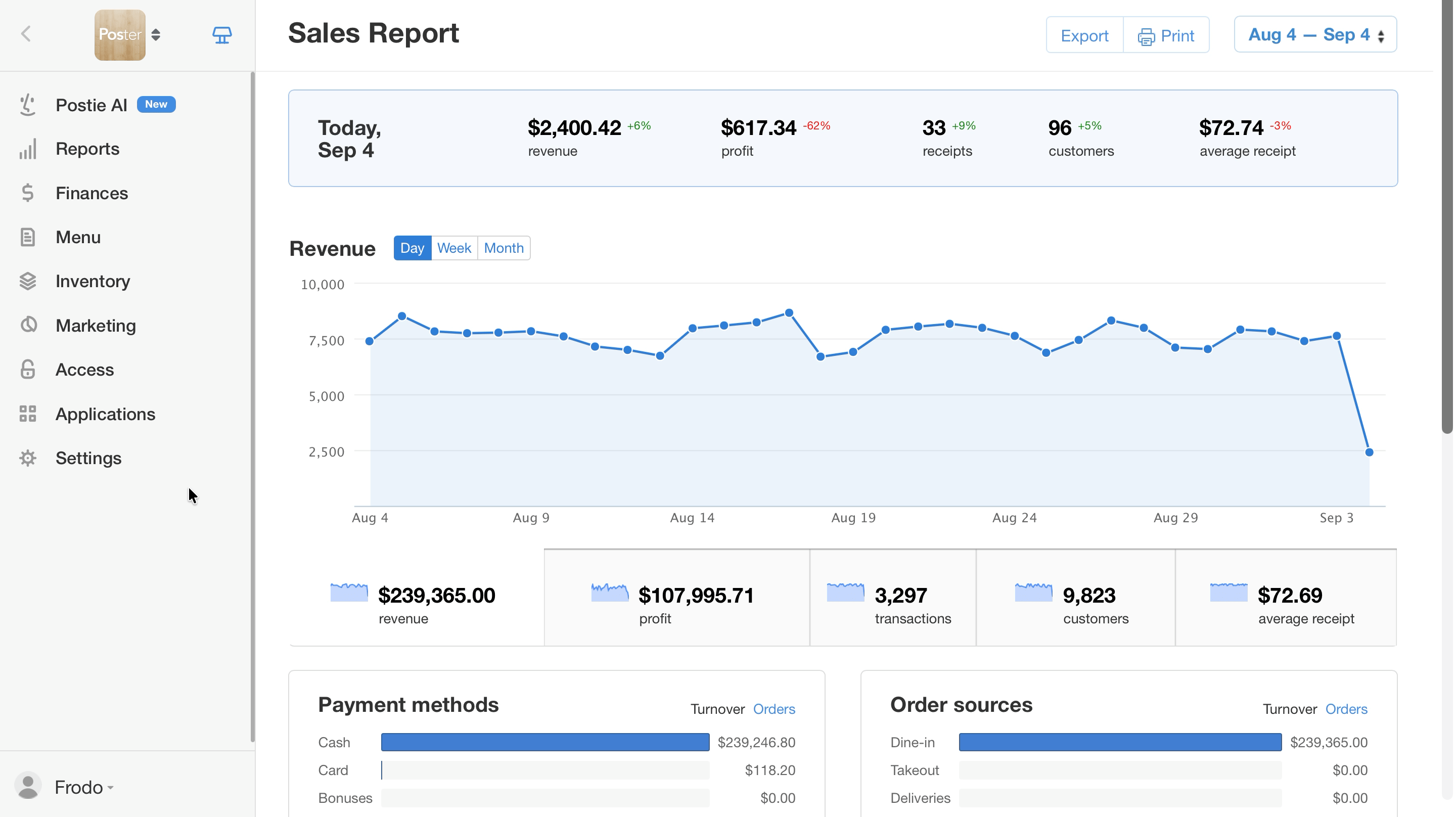Viewport: 1456px width, 817px height.
Task: Open the Frodo user menu
Action: 83,787
